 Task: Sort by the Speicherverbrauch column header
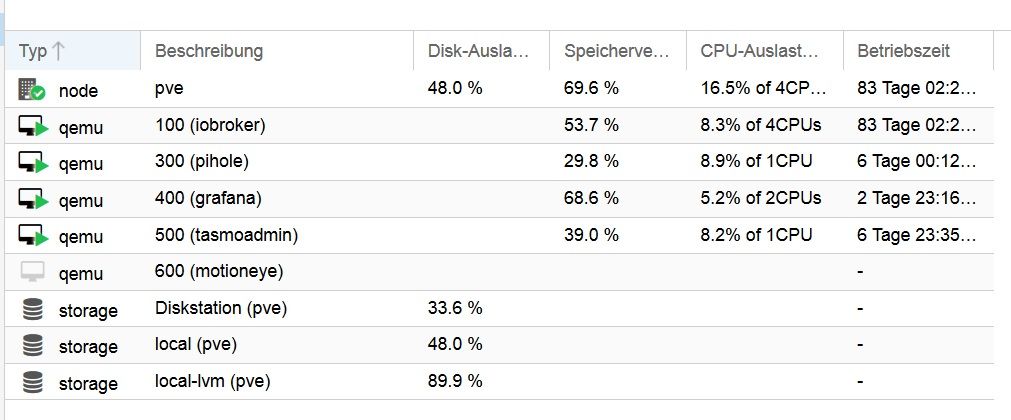[618, 50]
